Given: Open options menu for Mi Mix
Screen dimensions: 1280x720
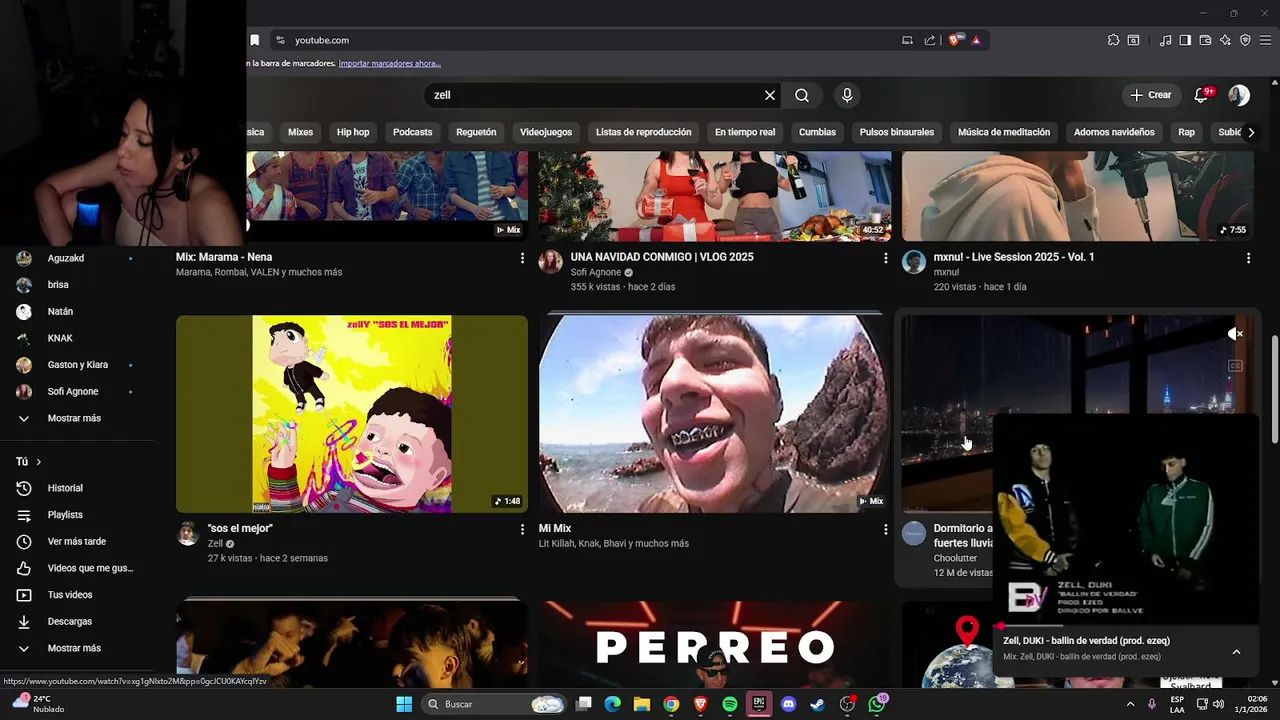Looking at the screenshot, I should (885, 529).
